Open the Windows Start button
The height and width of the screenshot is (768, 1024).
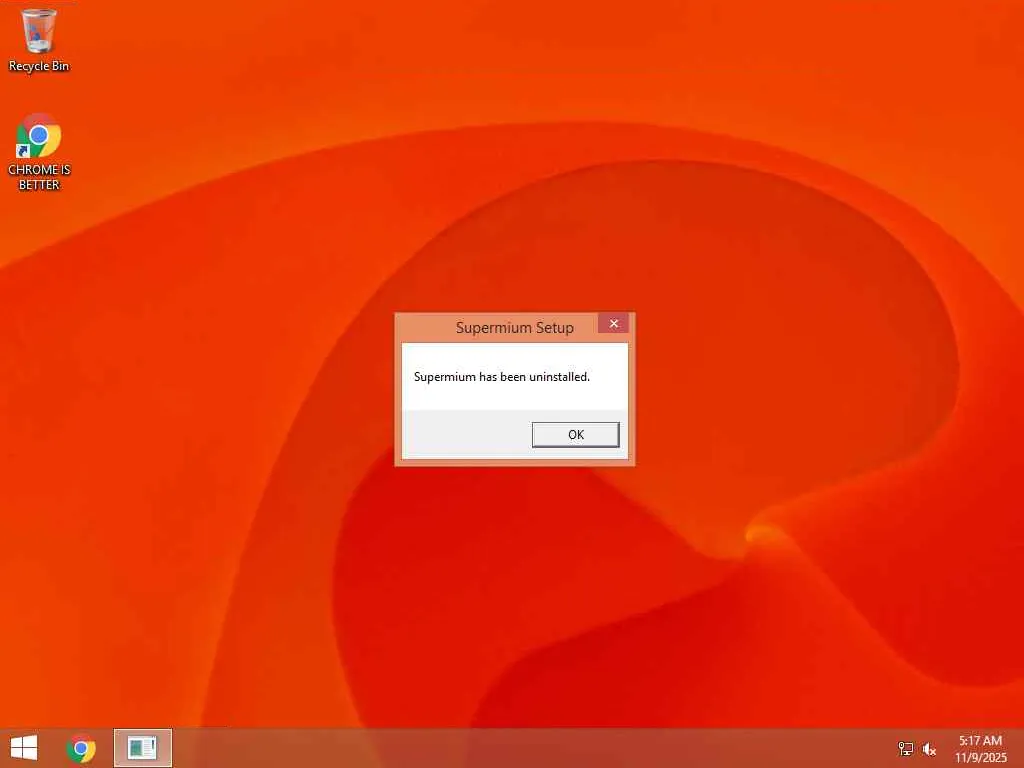click(x=24, y=748)
